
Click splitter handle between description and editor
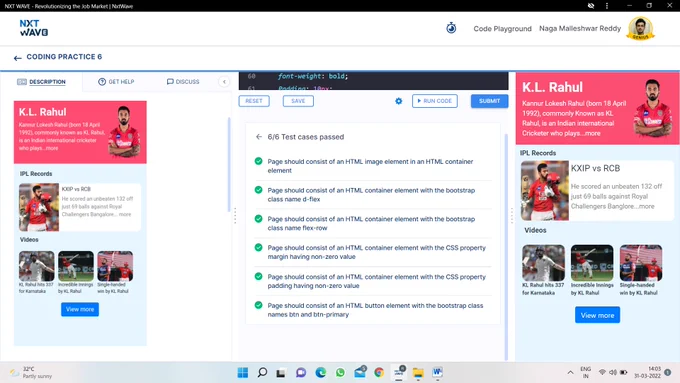pyautogui.click(x=235, y=216)
